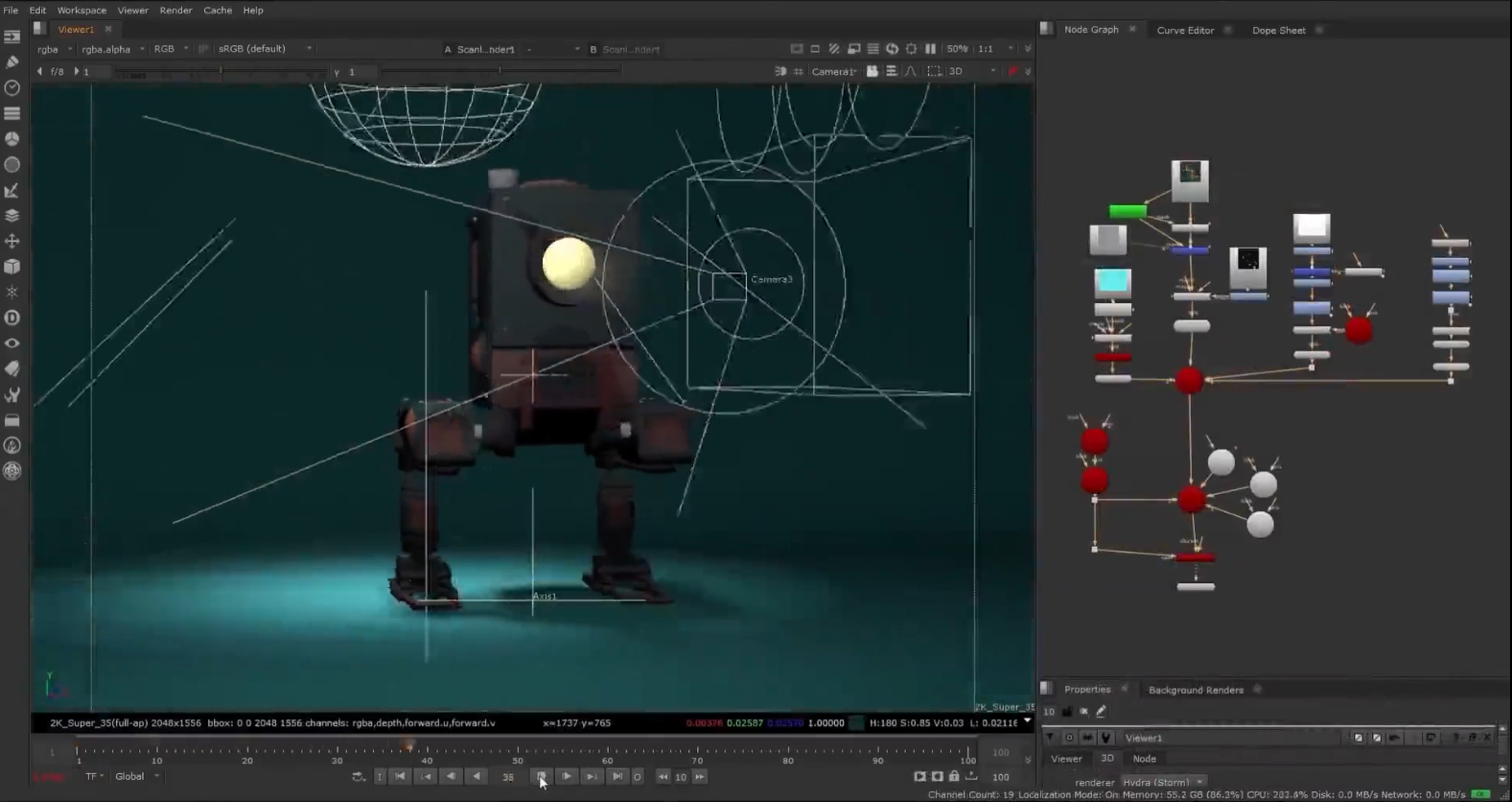
Task: Toggle the timeline lock icon
Action: click(954, 777)
